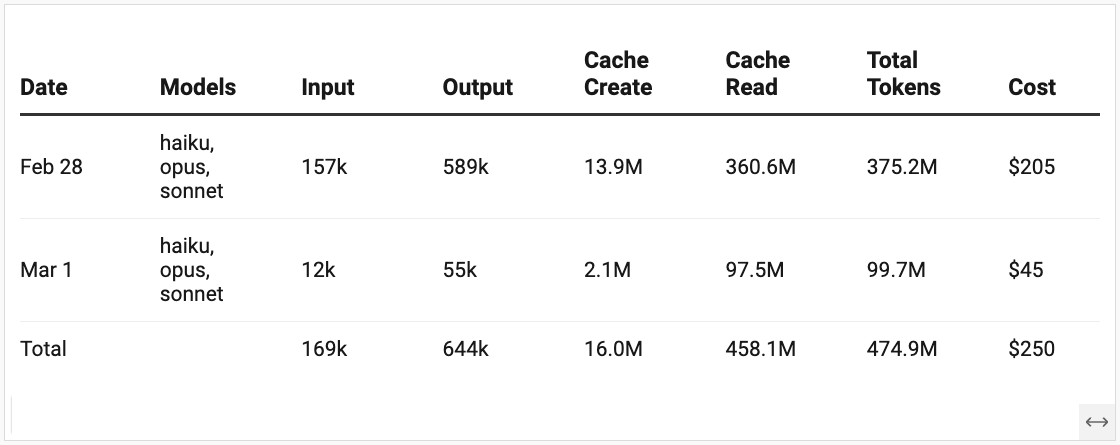1120x445 pixels.
Task: Click the horizontal expand arrows icon
Action: click(1096, 422)
